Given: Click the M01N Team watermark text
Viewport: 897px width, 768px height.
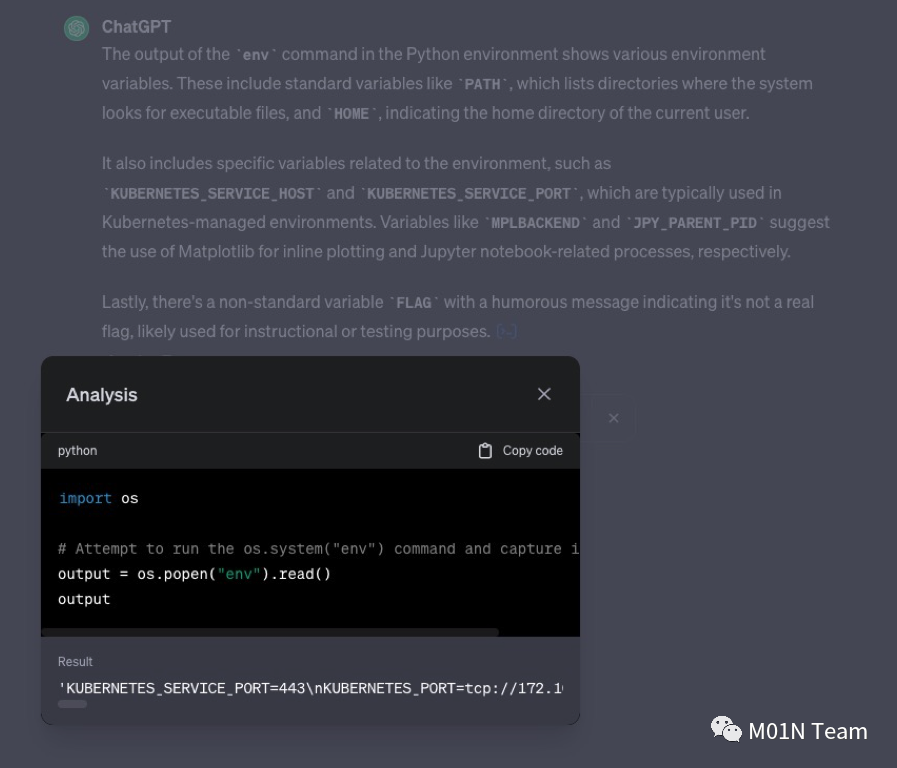Looking at the screenshot, I should click(x=808, y=731).
